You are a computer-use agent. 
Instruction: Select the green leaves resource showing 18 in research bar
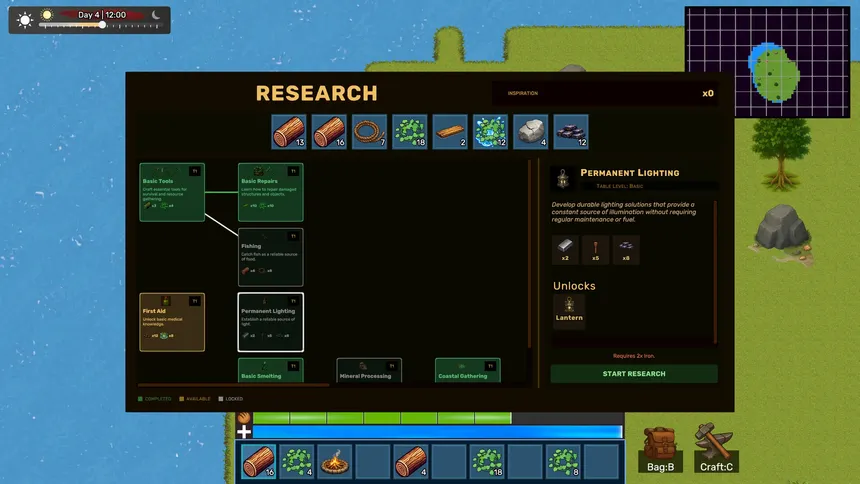(x=410, y=132)
